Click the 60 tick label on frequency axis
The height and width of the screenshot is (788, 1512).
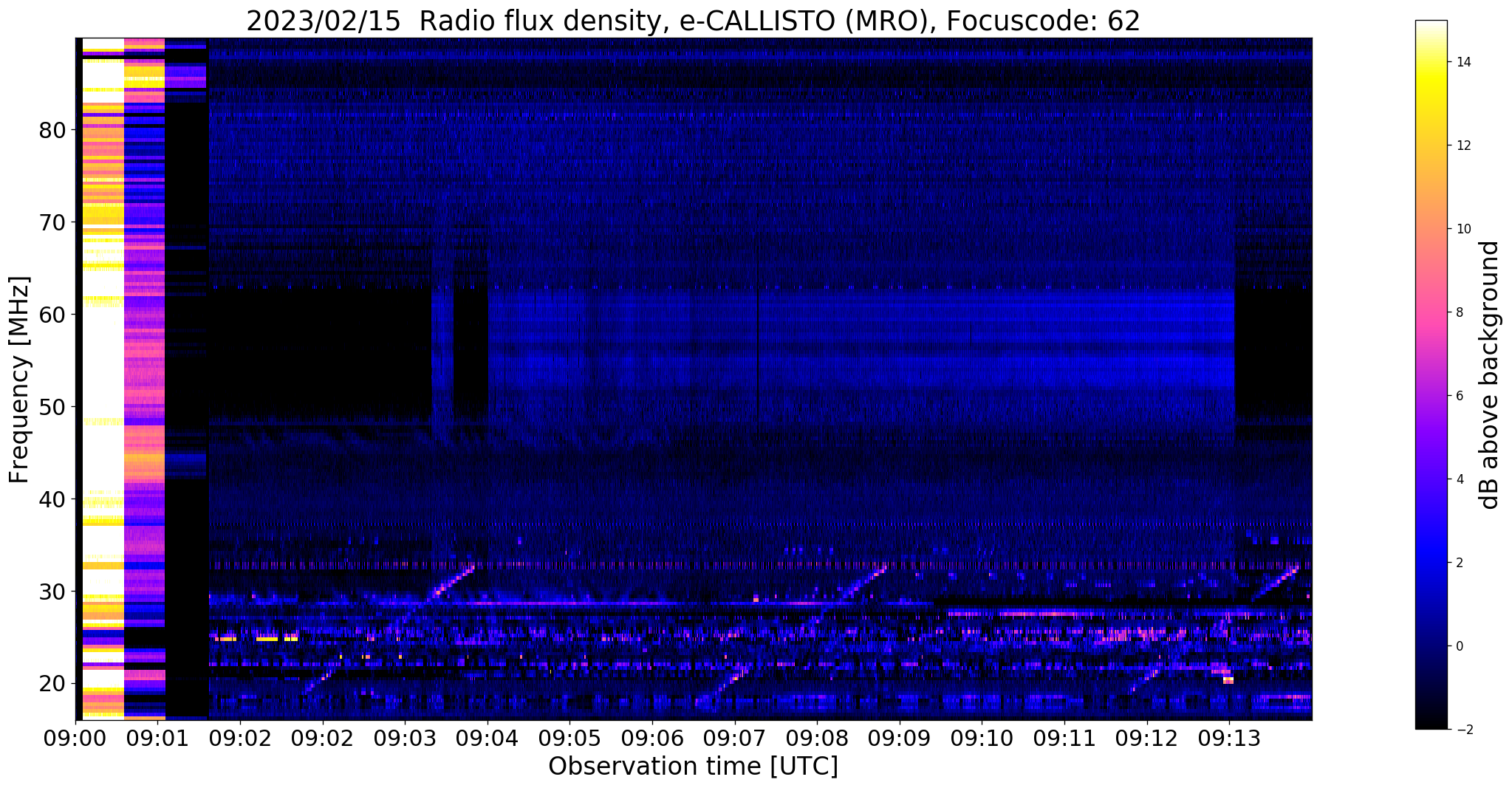tap(52, 315)
